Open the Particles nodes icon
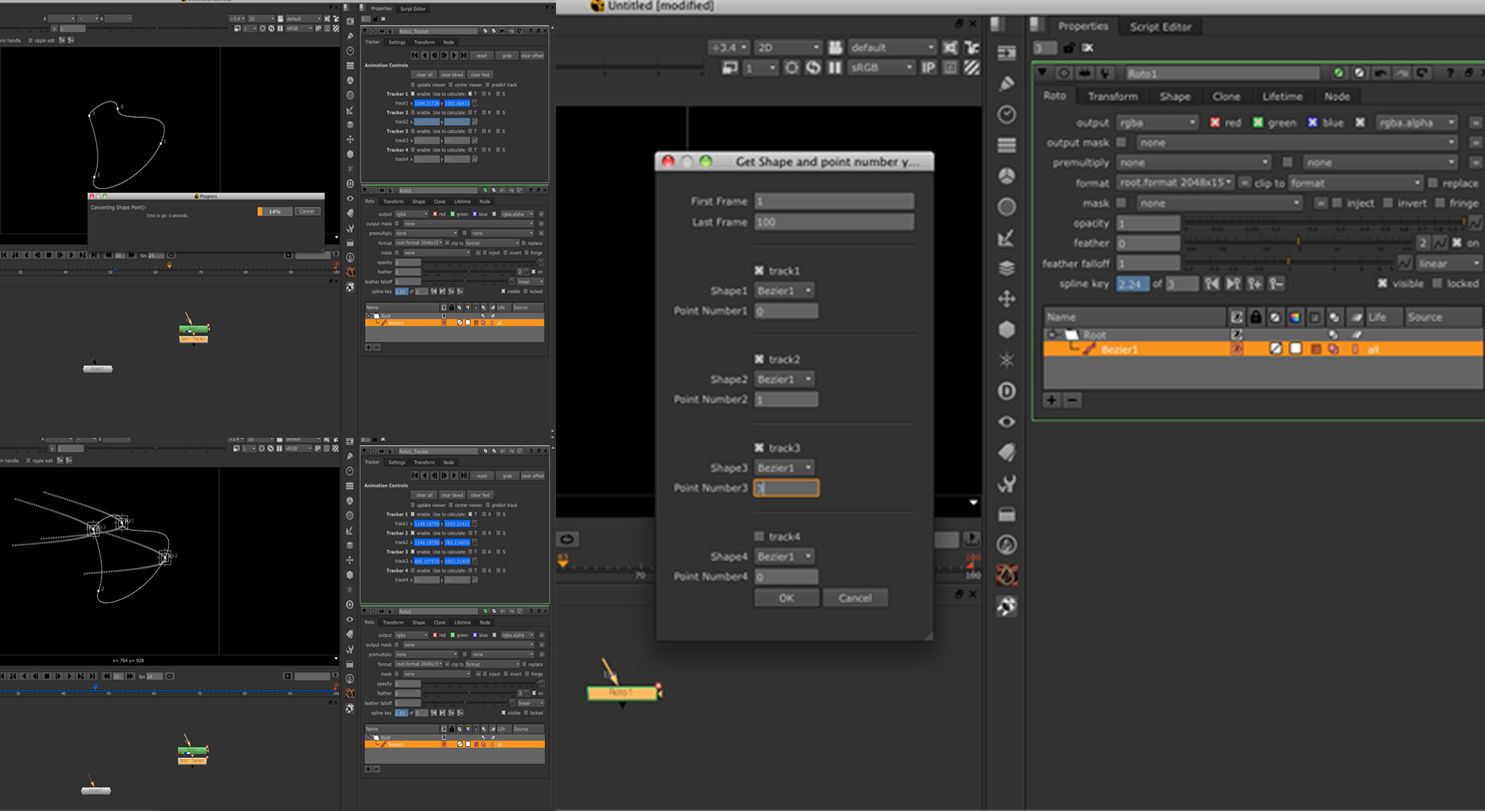Viewport: 1485px width, 811px height. (1007, 360)
